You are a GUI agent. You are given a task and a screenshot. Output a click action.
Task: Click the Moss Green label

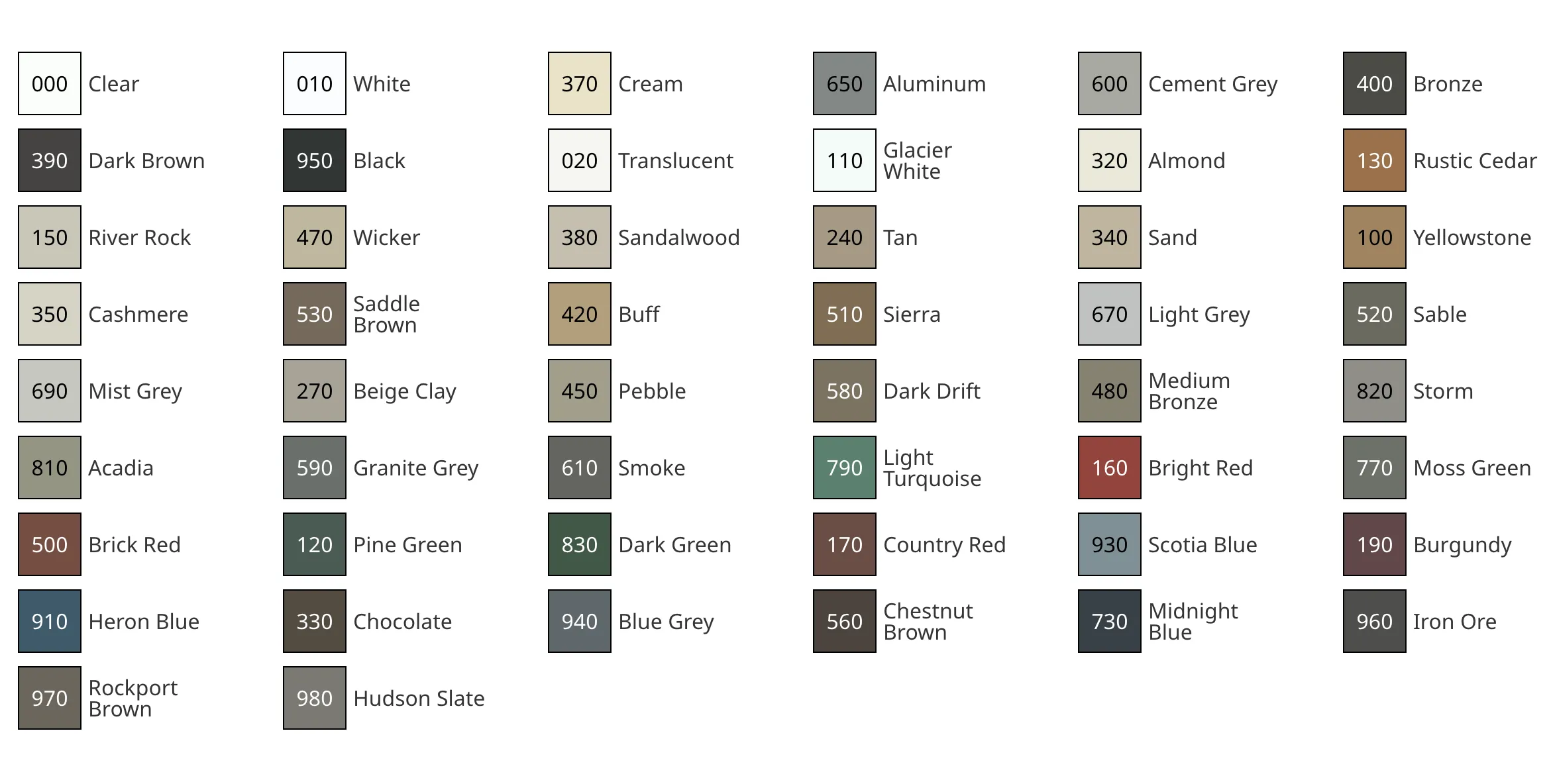[x=1472, y=468]
